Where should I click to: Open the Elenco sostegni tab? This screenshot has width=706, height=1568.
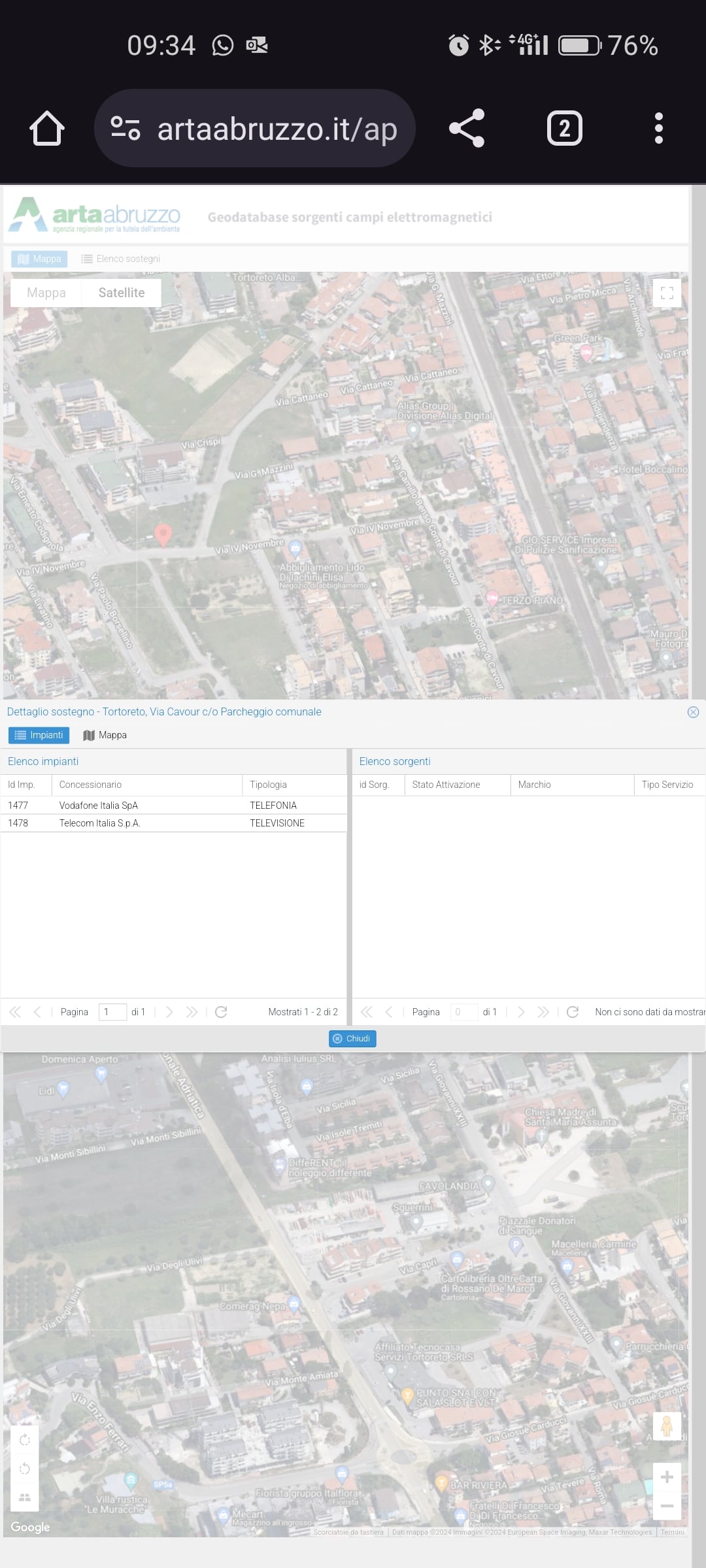point(121,259)
